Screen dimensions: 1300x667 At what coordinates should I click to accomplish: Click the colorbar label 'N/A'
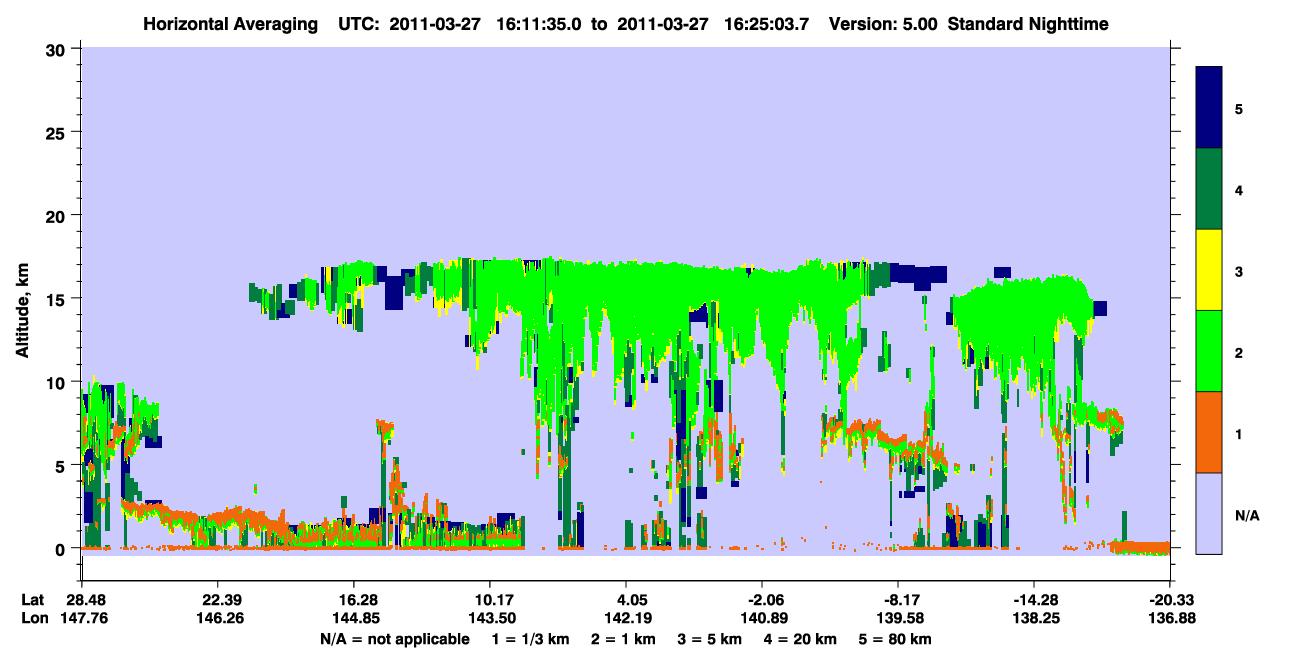1246,515
